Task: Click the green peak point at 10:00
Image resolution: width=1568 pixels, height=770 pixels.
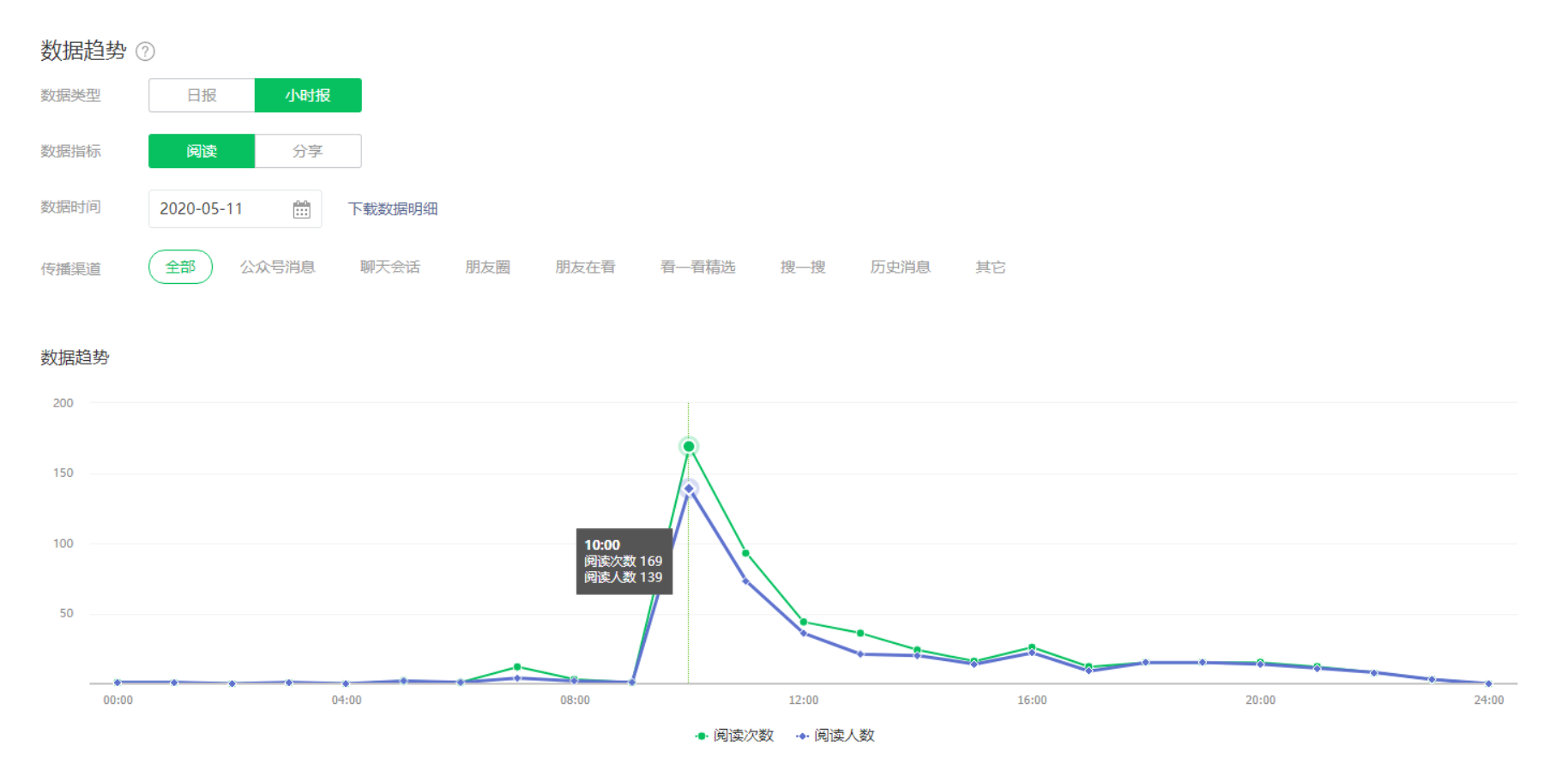Action: (689, 447)
